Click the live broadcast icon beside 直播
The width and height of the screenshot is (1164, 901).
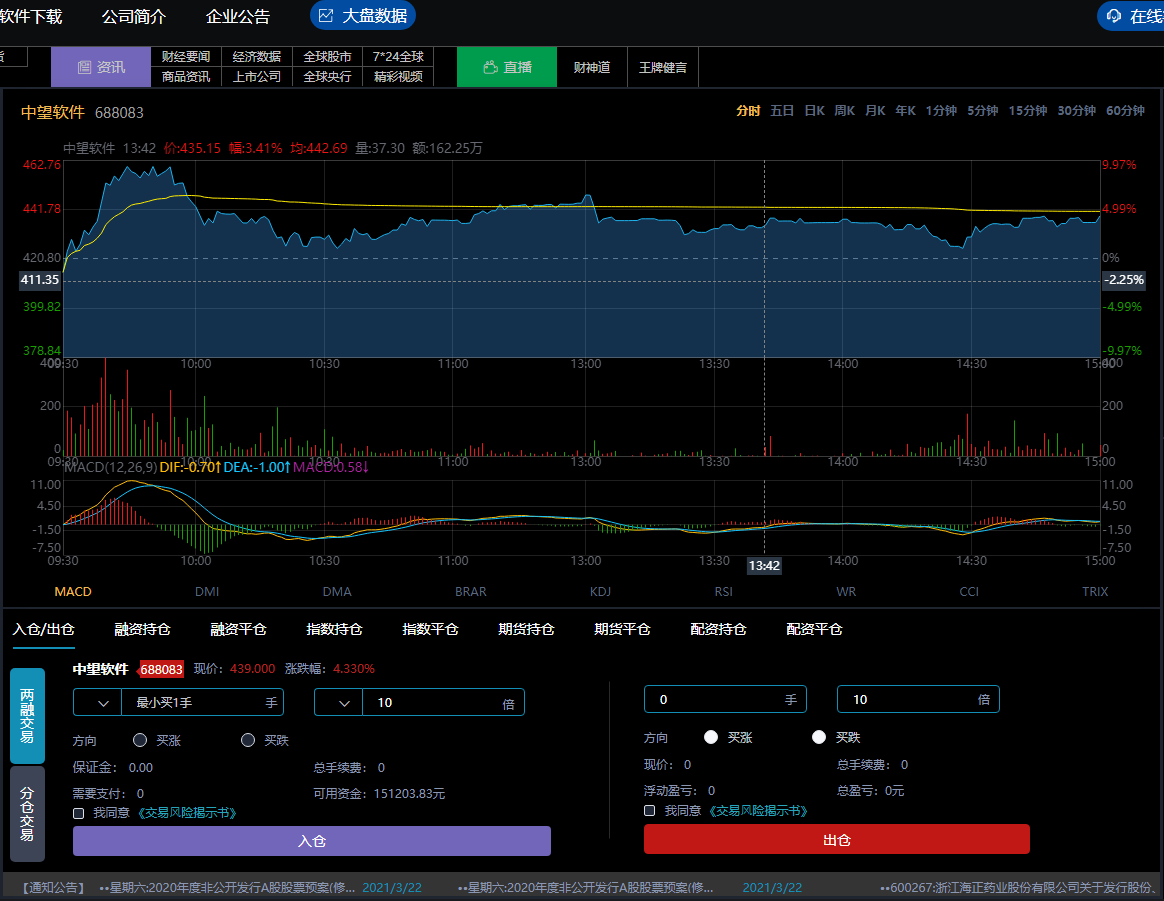[490, 67]
